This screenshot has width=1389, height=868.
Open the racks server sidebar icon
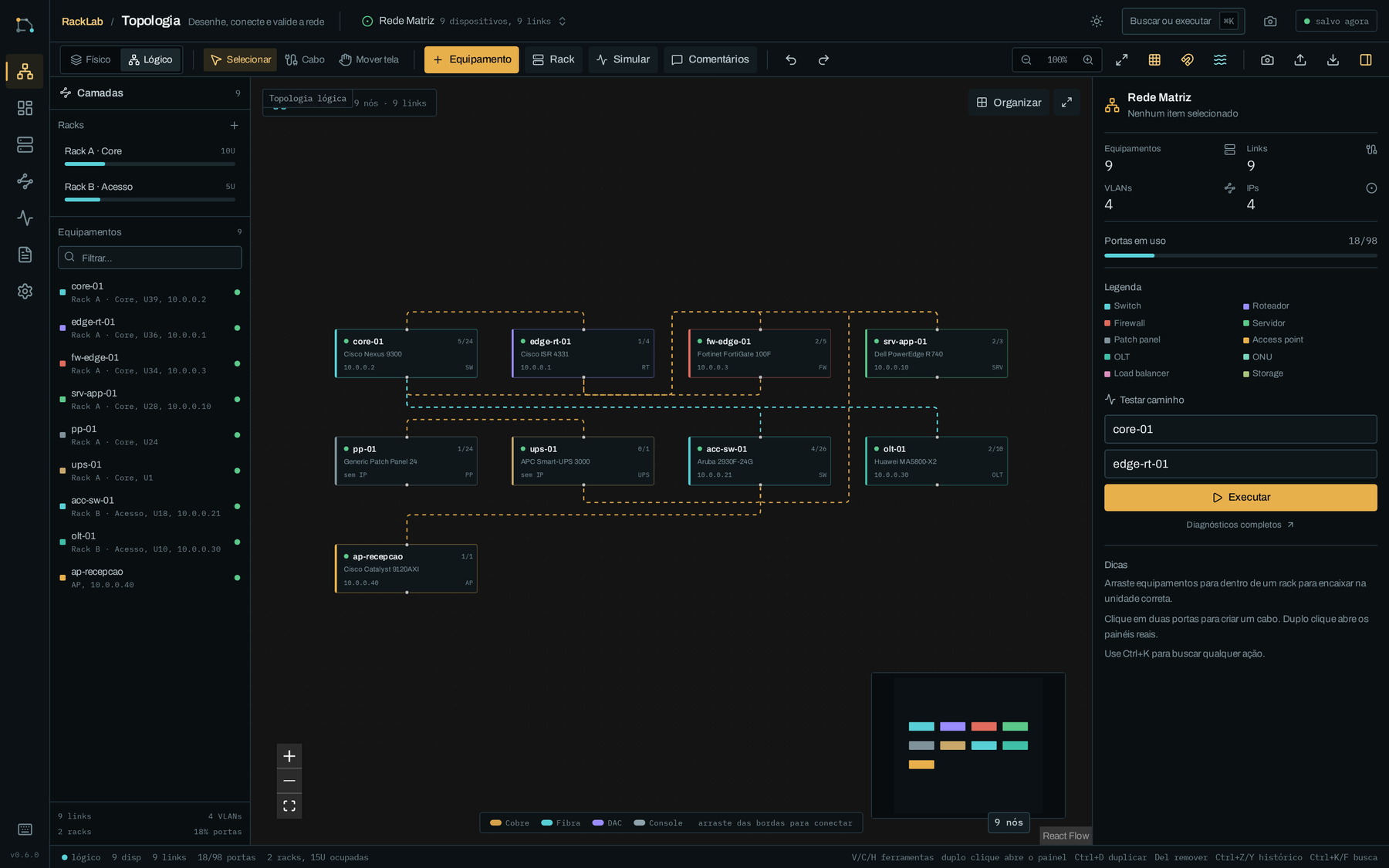pyautogui.click(x=25, y=144)
